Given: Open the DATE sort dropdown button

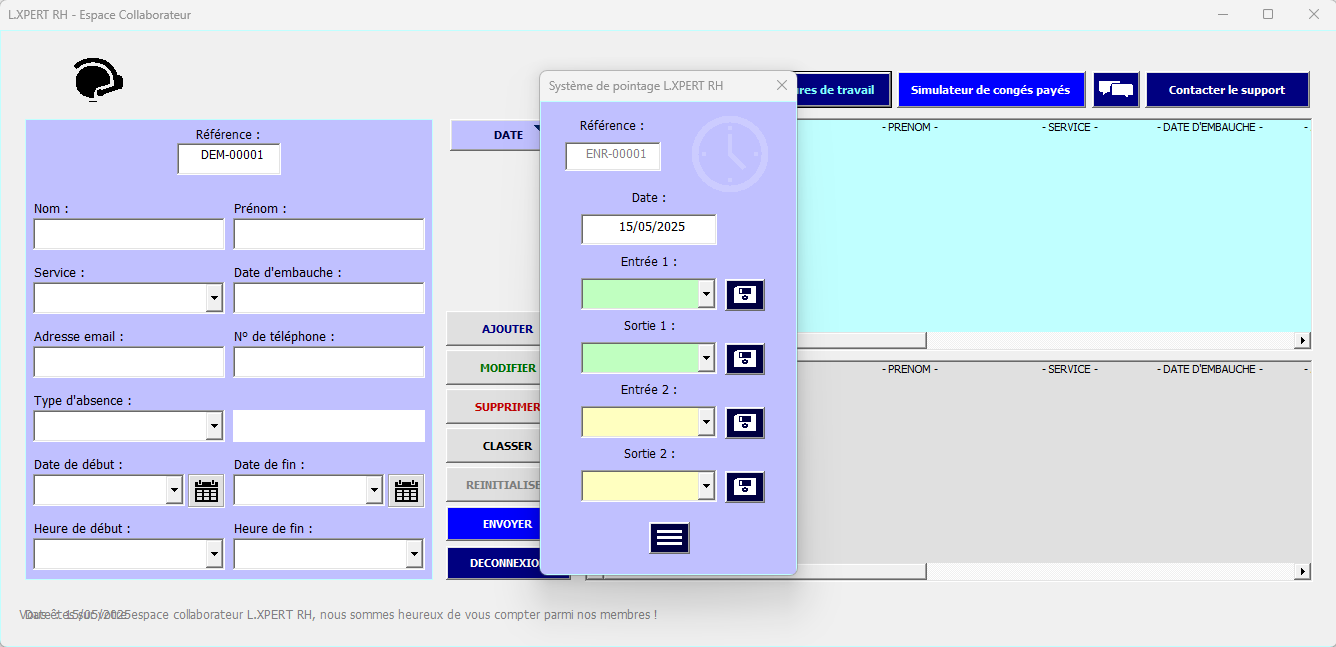Looking at the screenshot, I should tap(496, 135).
